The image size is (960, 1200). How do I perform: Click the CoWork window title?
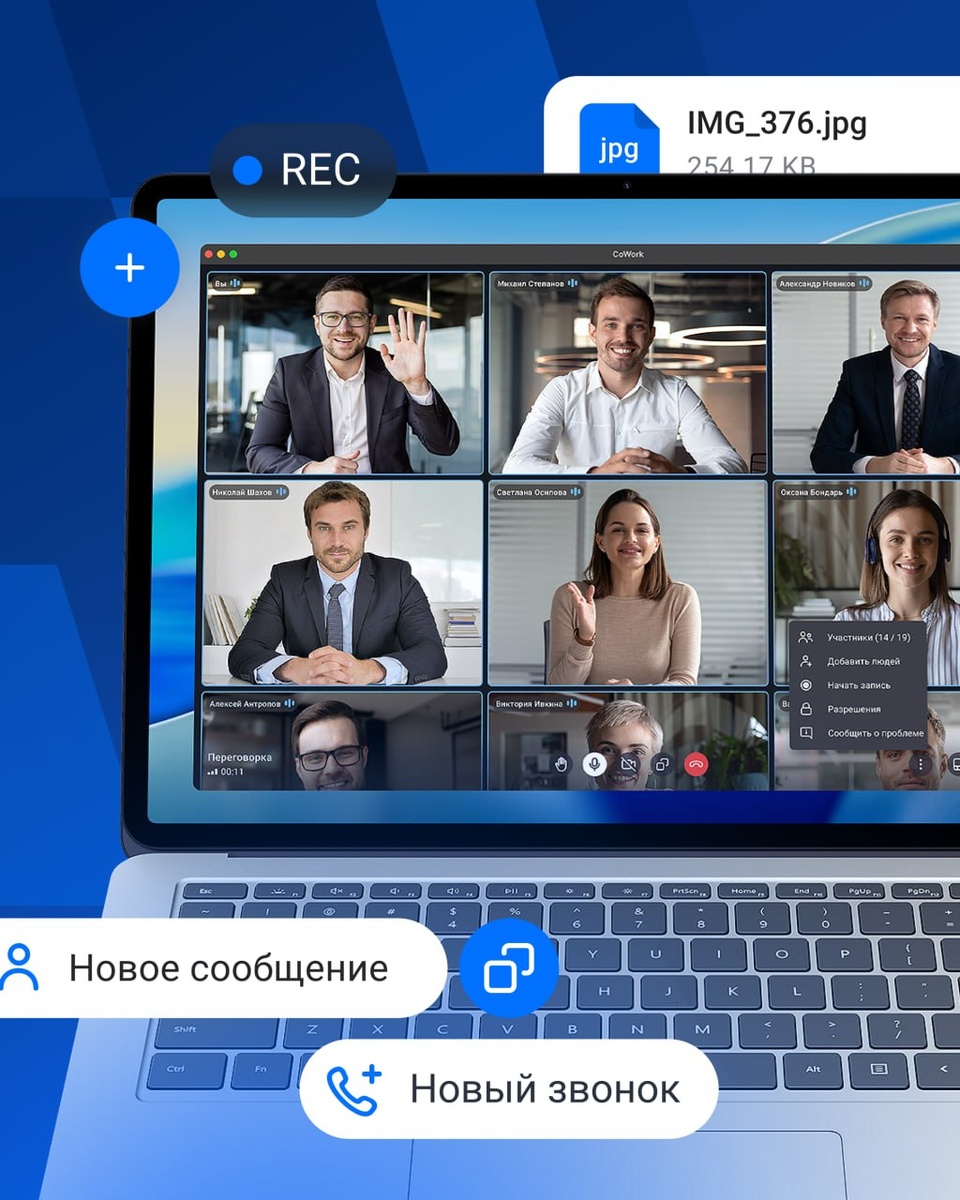pyautogui.click(x=628, y=254)
